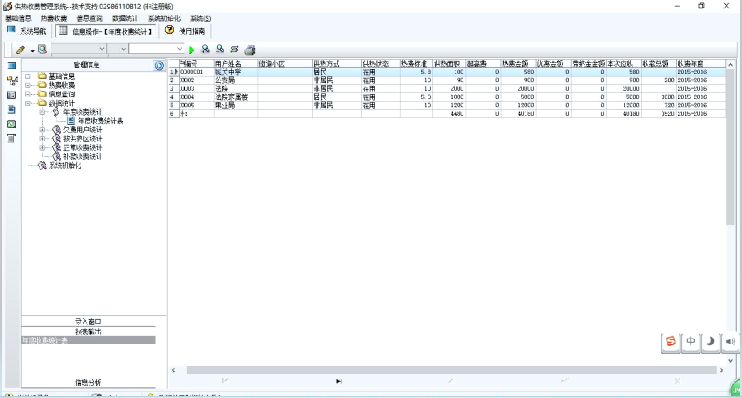Open the 热费收费 menu
Image resolution: width=742 pixels, height=398 pixels.
pos(53,18)
